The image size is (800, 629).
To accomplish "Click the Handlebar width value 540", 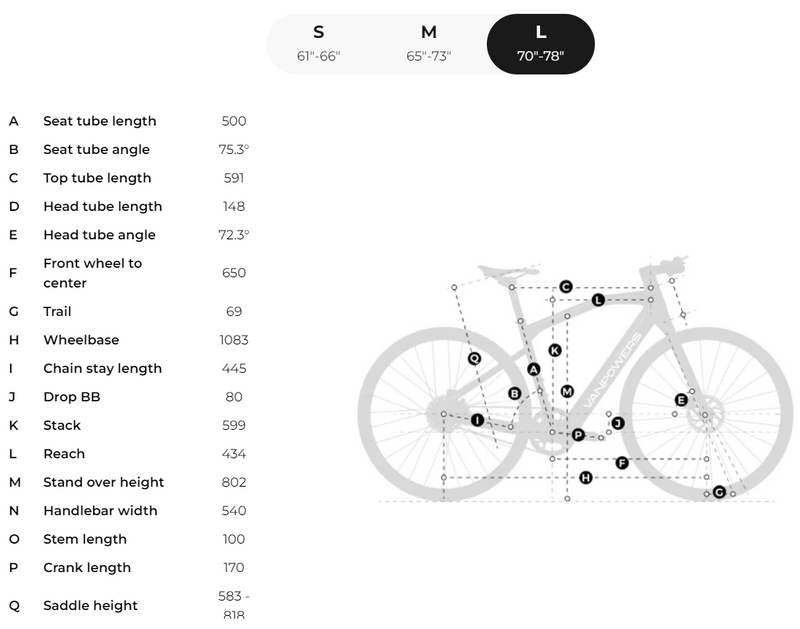I will pyautogui.click(x=234, y=511).
